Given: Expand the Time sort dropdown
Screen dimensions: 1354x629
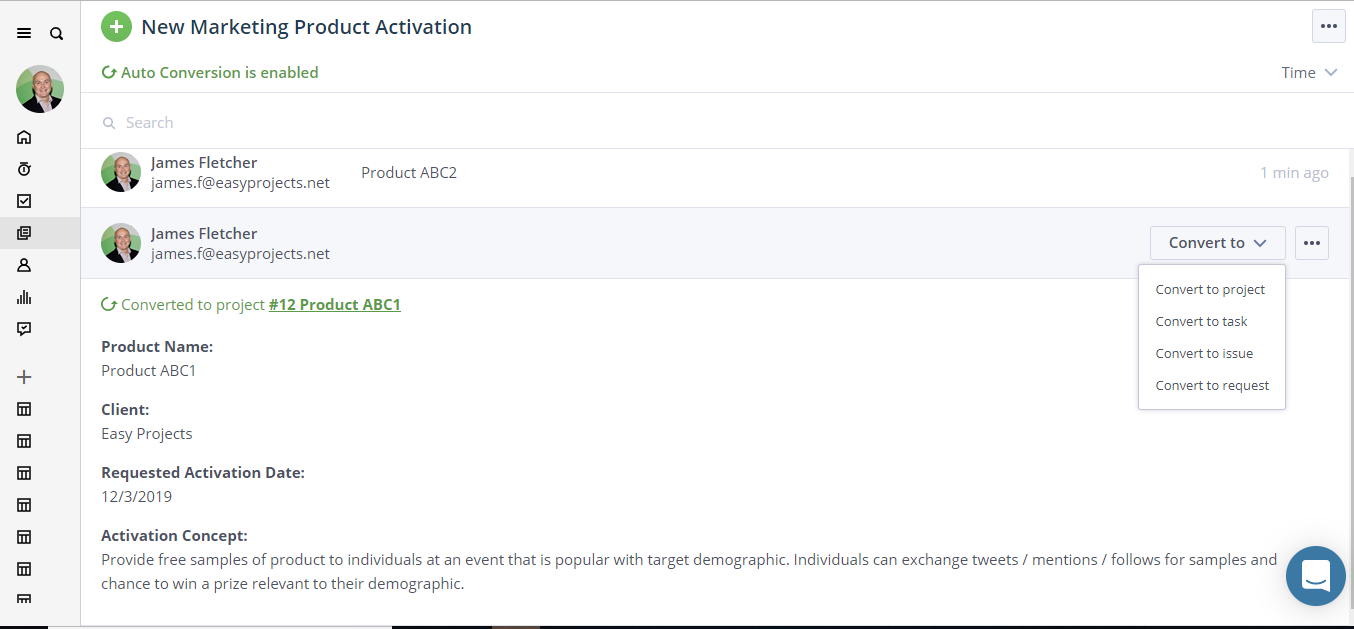Looking at the screenshot, I should (1309, 72).
